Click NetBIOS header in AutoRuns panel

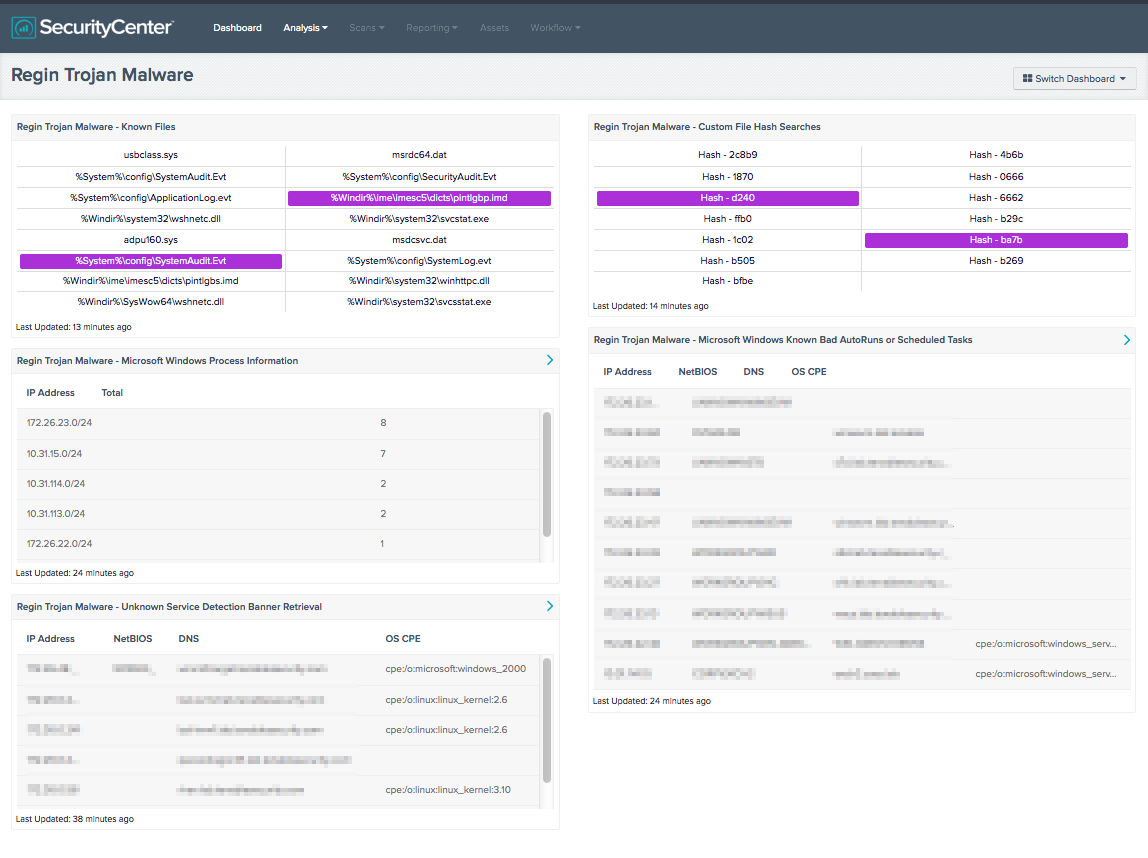(698, 372)
